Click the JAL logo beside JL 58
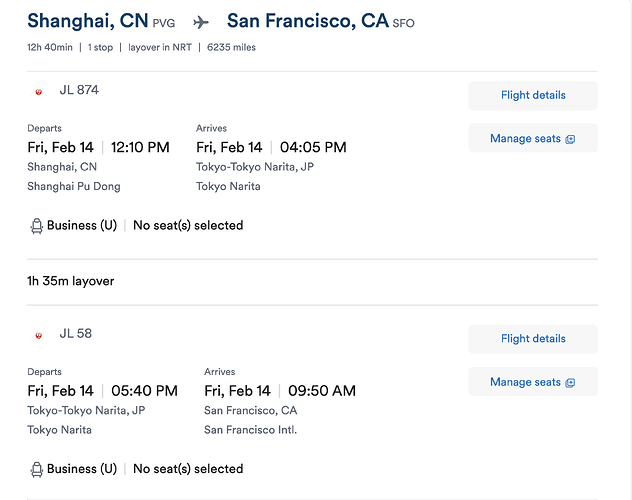 (x=38, y=335)
